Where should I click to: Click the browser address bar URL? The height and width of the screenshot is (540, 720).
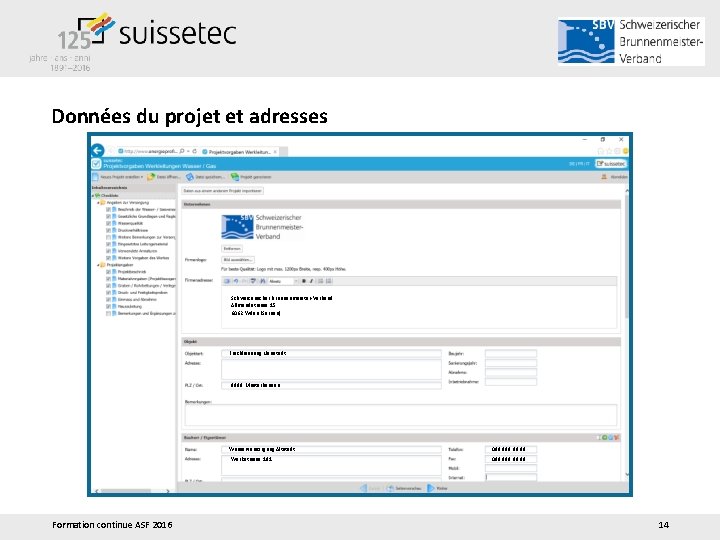click(151, 151)
